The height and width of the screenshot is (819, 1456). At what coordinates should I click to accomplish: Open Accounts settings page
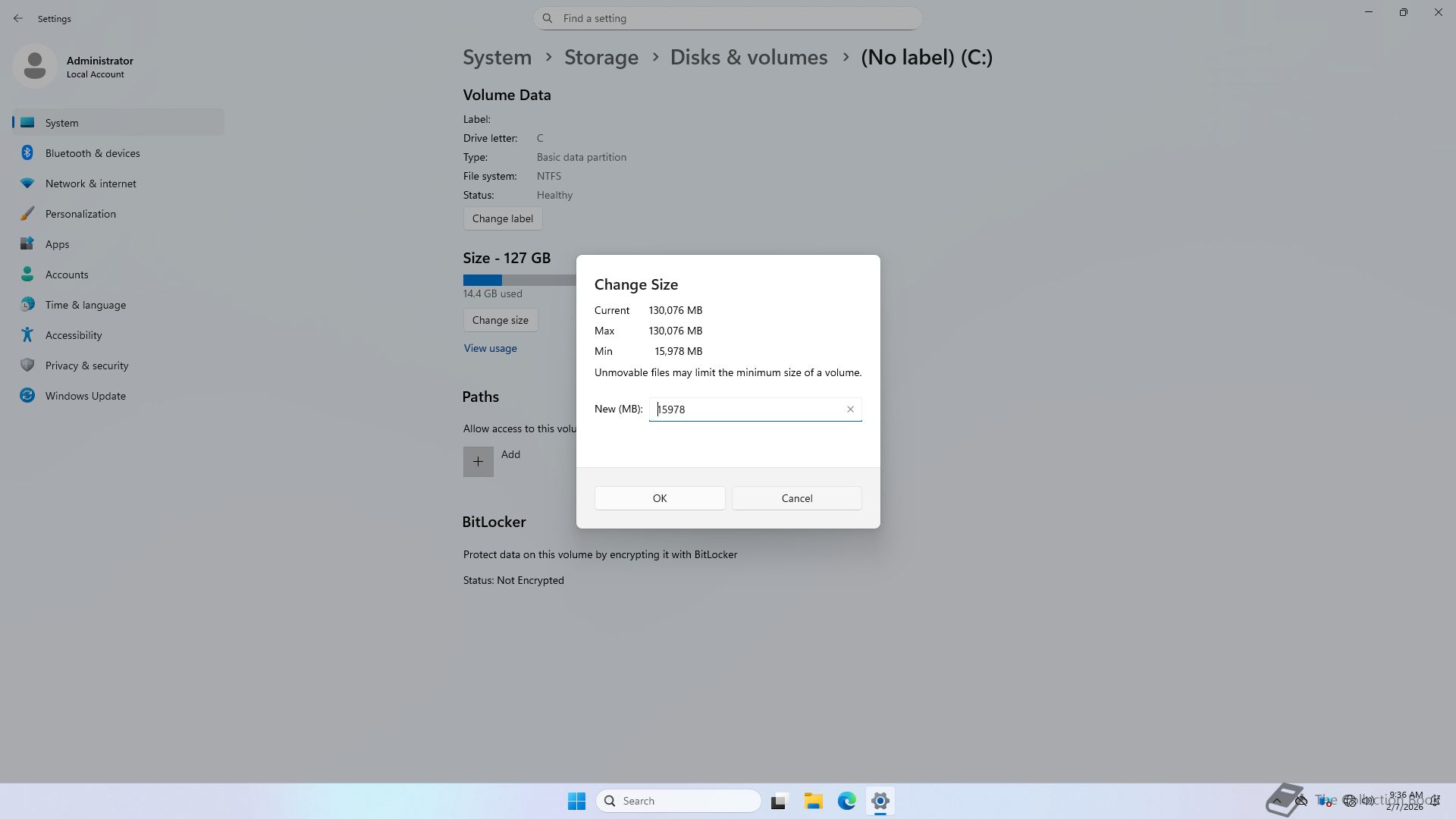tap(67, 275)
